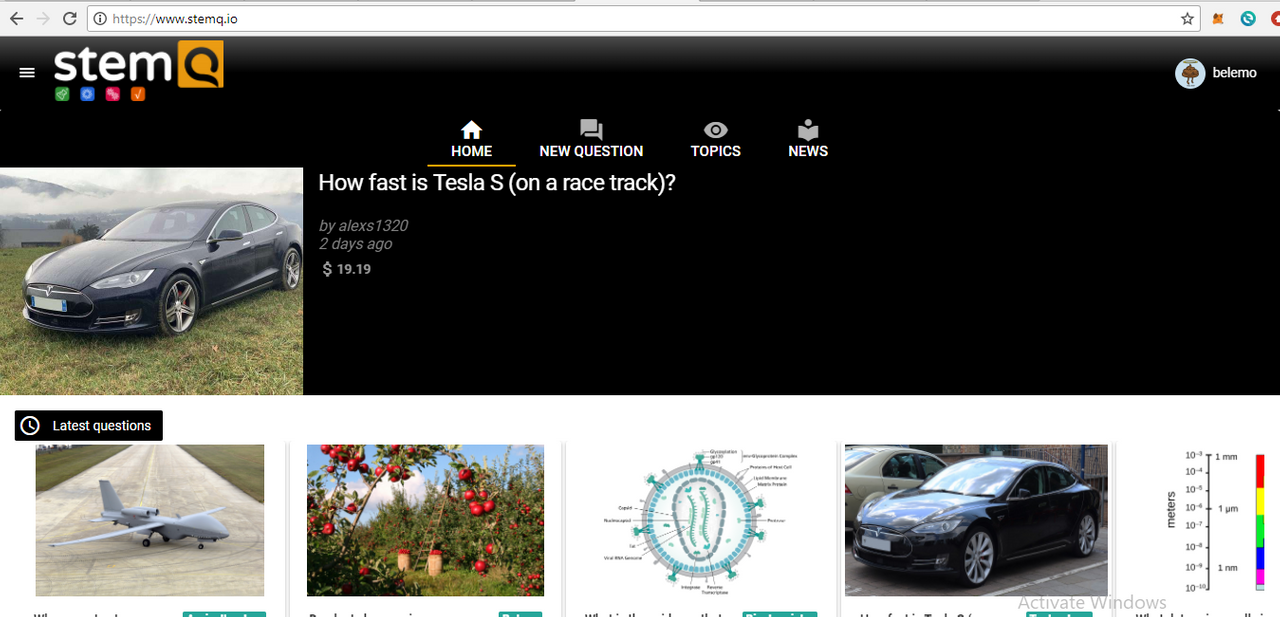Click the Latest questions label
Screen dimensions: 1280x617
[x=89, y=425]
